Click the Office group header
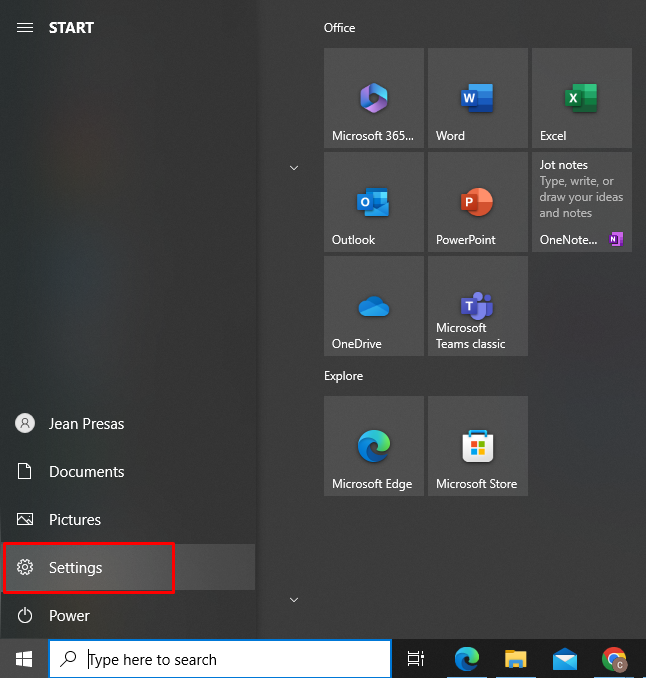 (339, 28)
